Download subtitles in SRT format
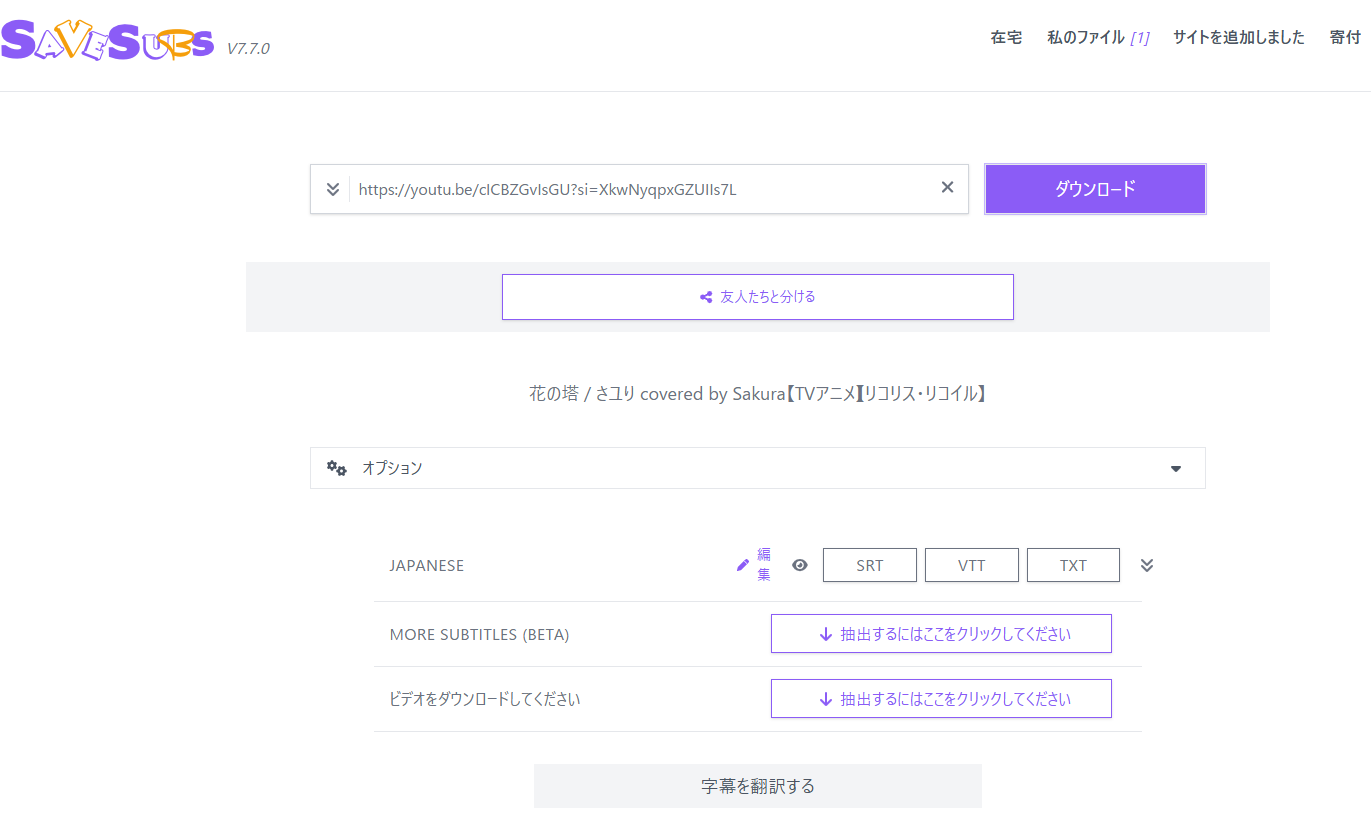The image size is (1371, 817). point(869,564)
